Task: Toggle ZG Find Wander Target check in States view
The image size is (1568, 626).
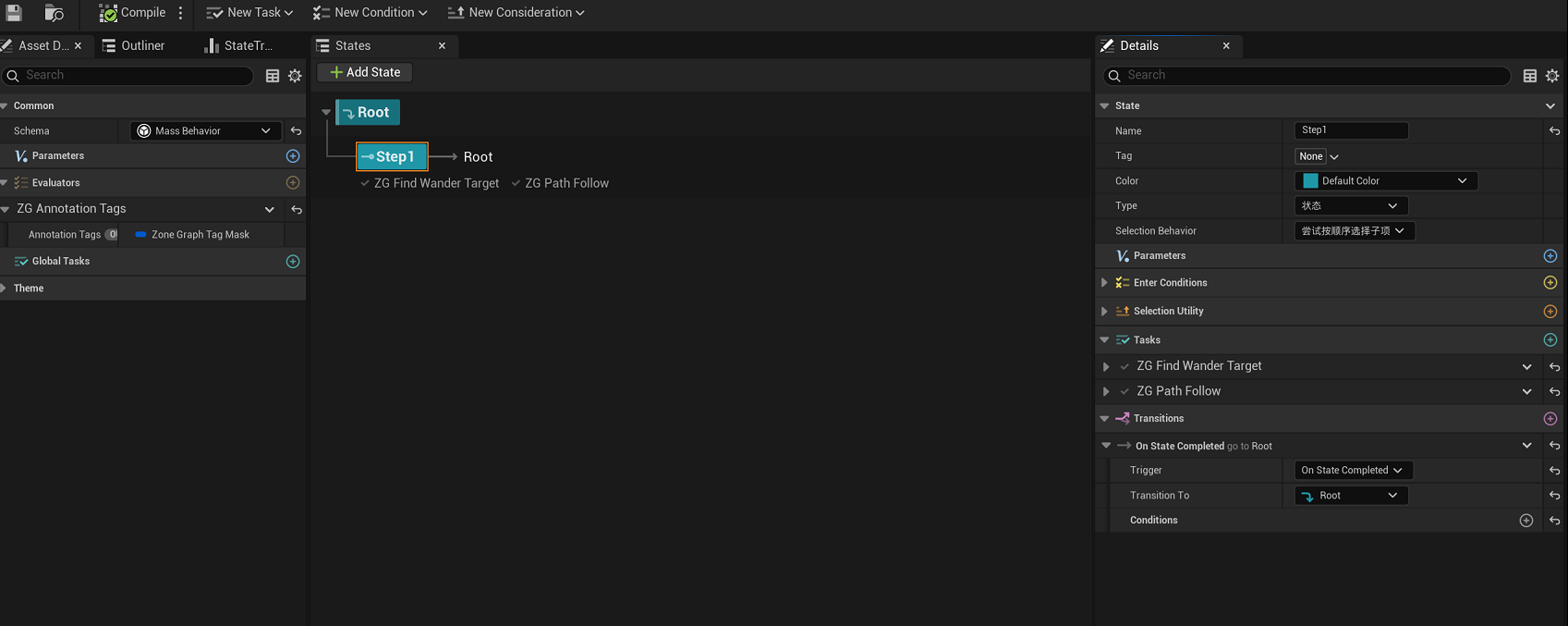Action: [x=365, y=183]
